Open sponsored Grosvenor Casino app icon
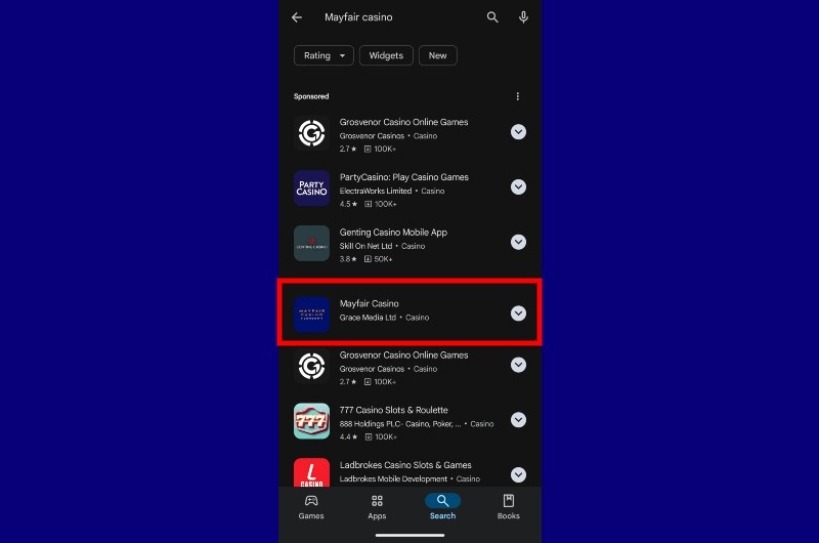Image resolution: width=819 pixels, height=543 pixels. [312, 133]
